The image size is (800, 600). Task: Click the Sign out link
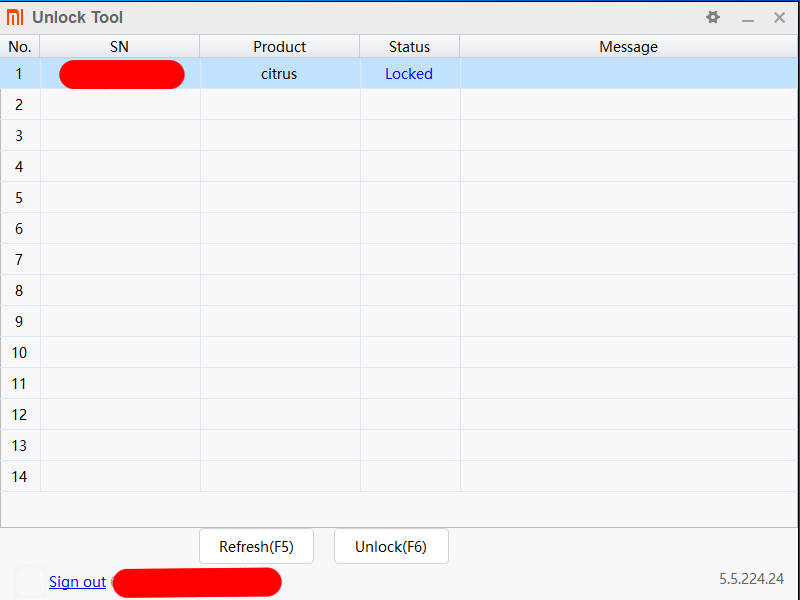[x=77, y=582]
